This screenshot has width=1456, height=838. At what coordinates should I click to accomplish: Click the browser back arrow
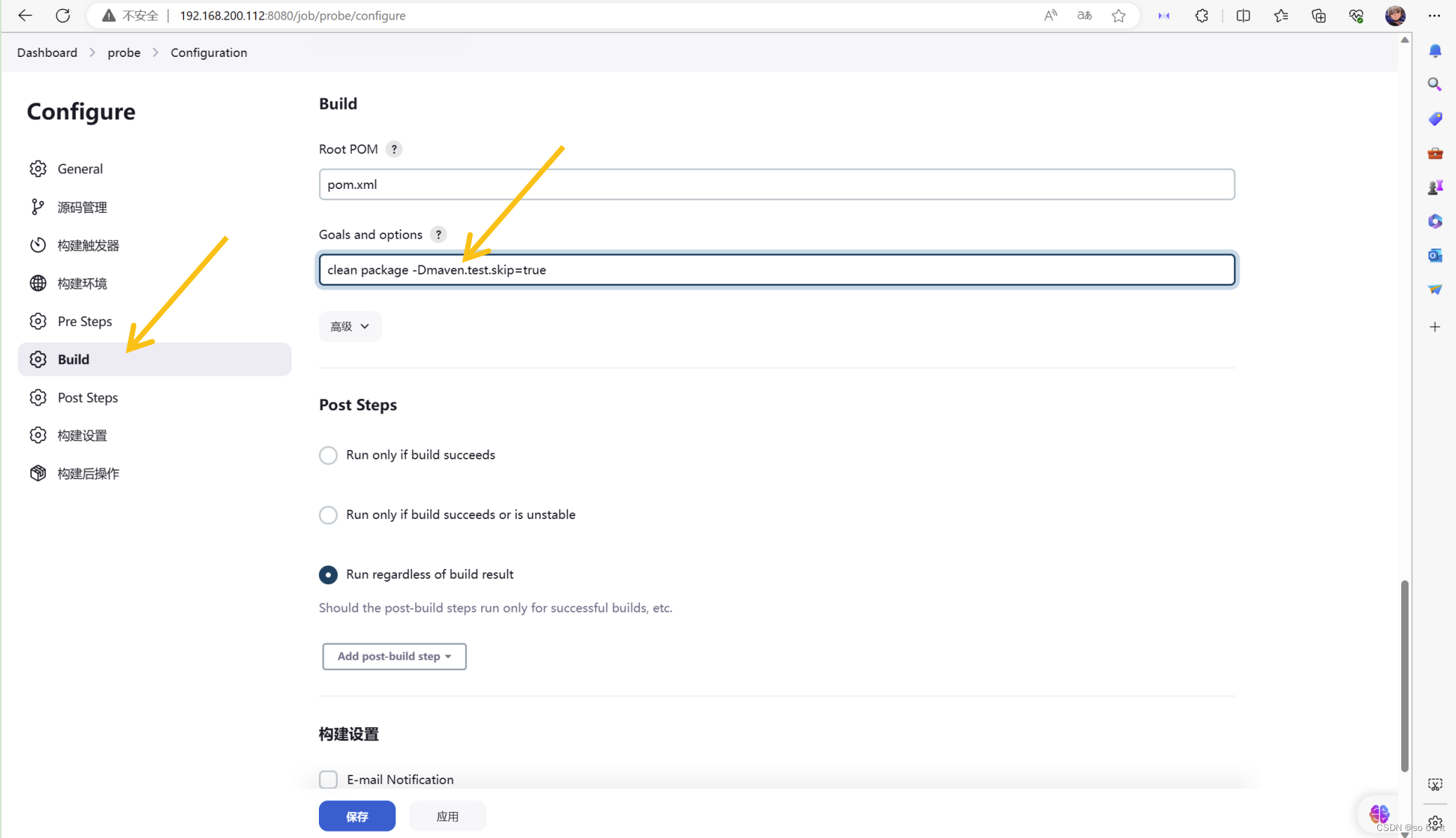click(x=25, y=15)
